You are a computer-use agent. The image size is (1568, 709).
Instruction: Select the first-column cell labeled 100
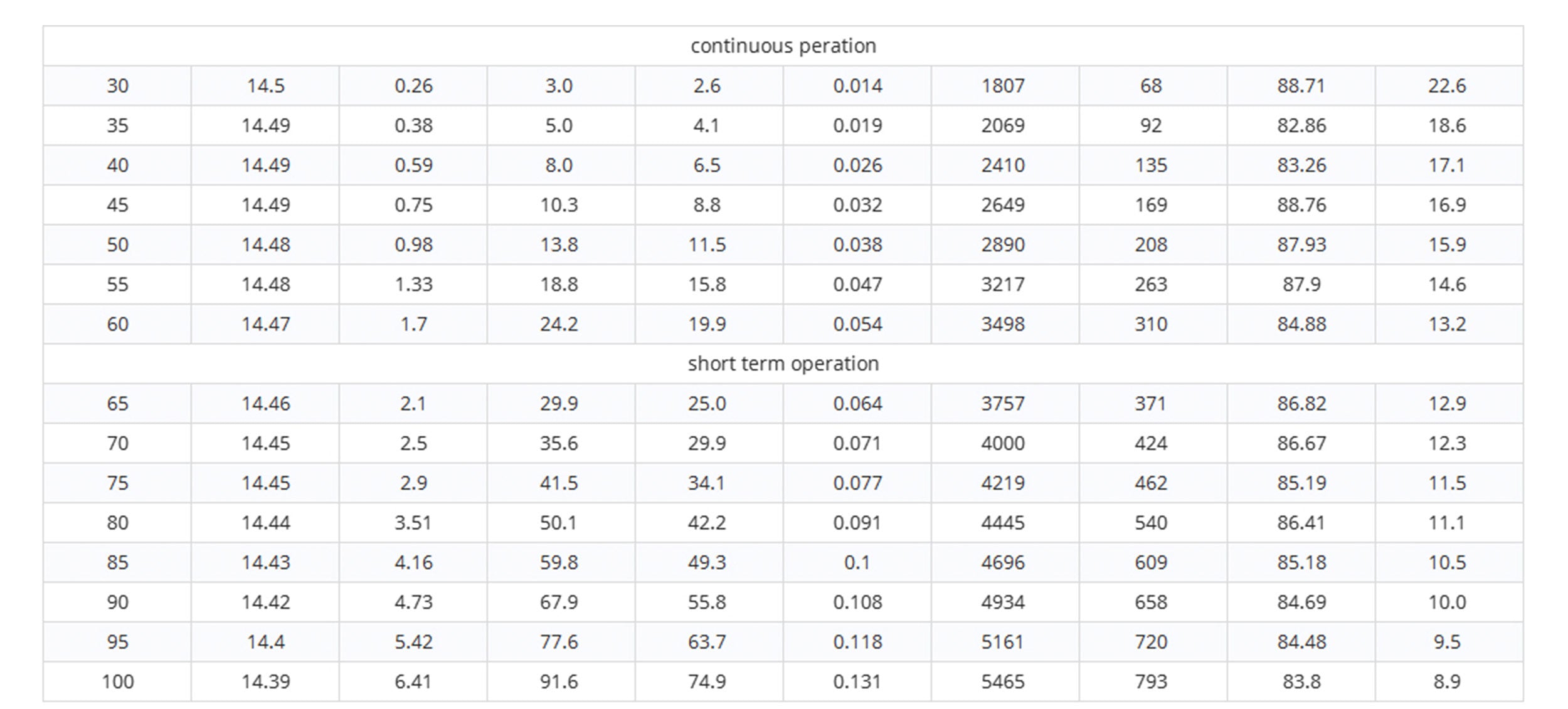[117, 681]
